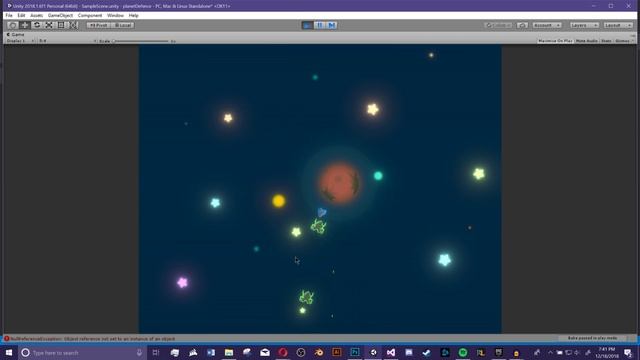Select the Rect transform tool
This screenshot has height=360, width=640.
point(61,25)
